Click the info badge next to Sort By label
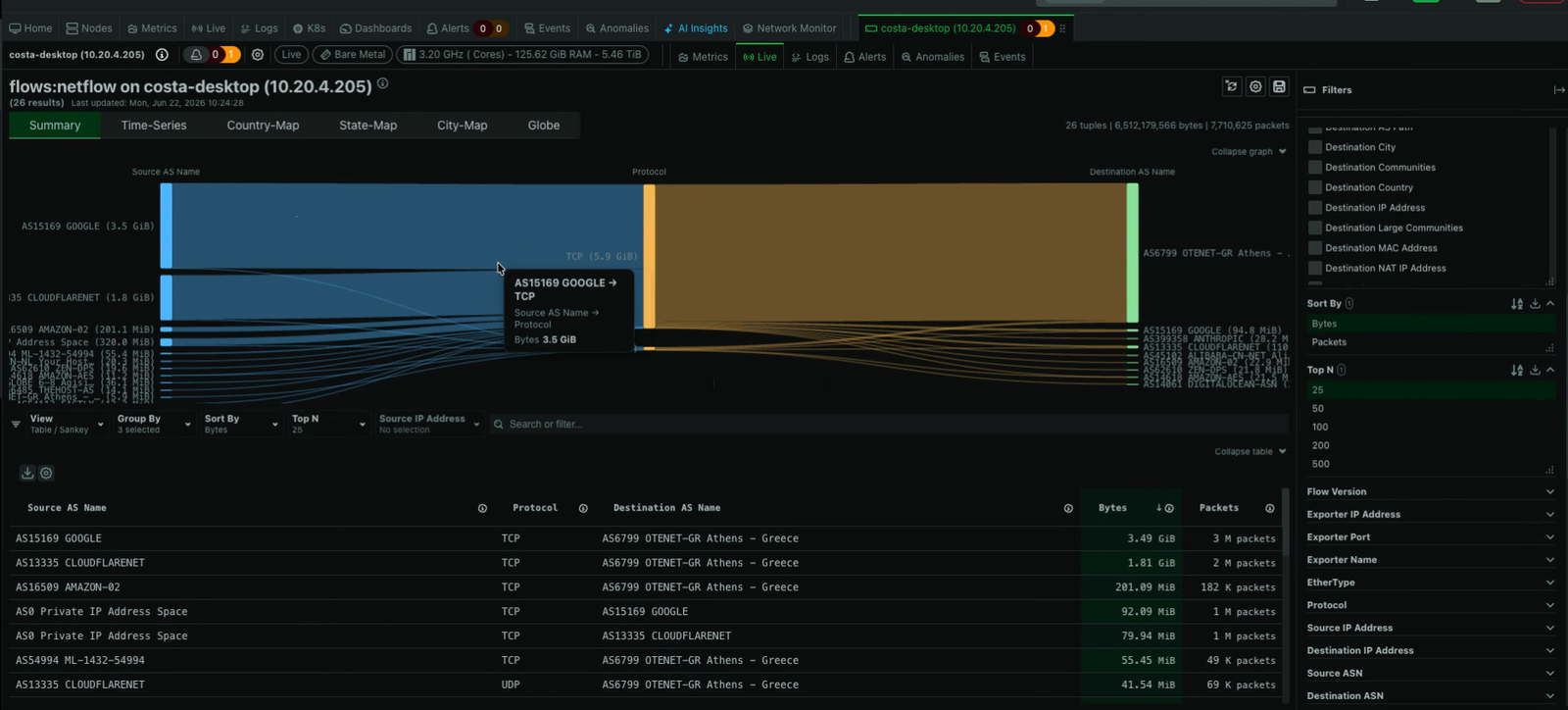This screenshot has width=1568, height=710. (1349, 304)
